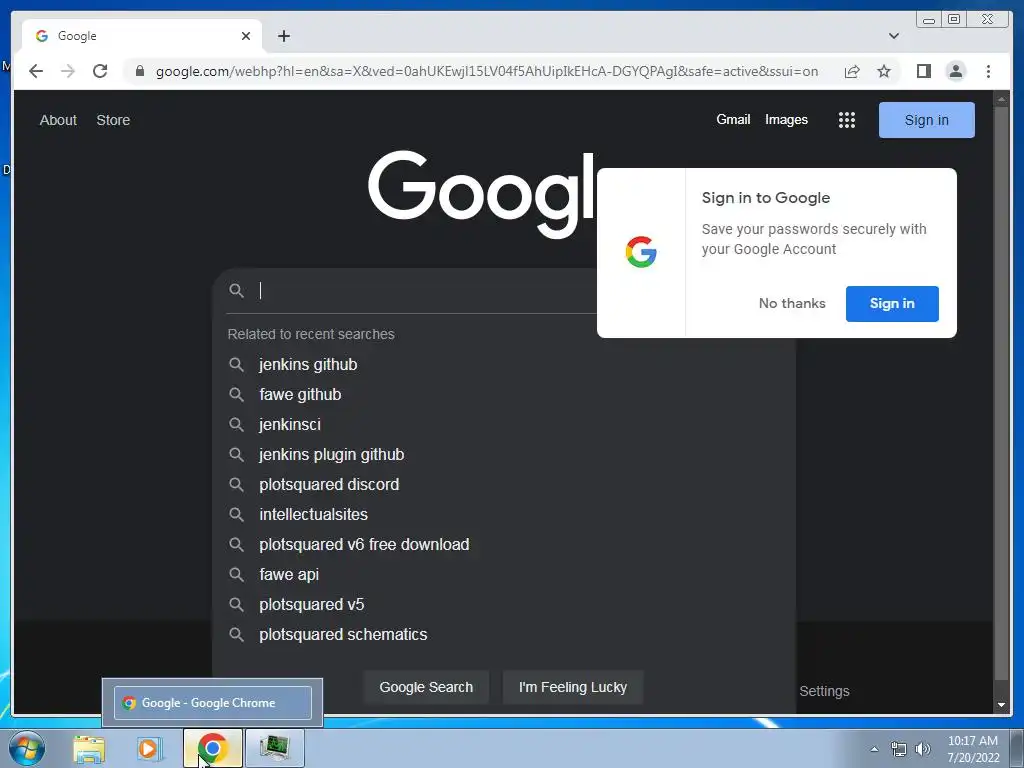1024x768 pixels.
Task: Choose the 'fawe api' suggestion
Action: [504, 575]
